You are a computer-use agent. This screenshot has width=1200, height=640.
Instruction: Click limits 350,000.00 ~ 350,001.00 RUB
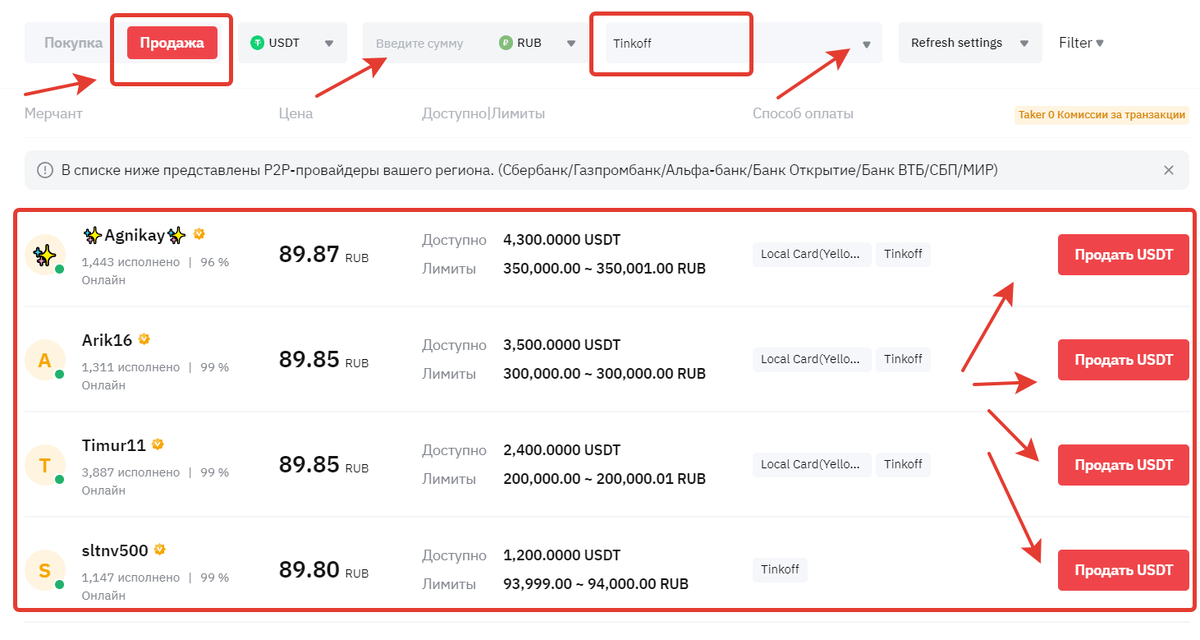point(605,269)
